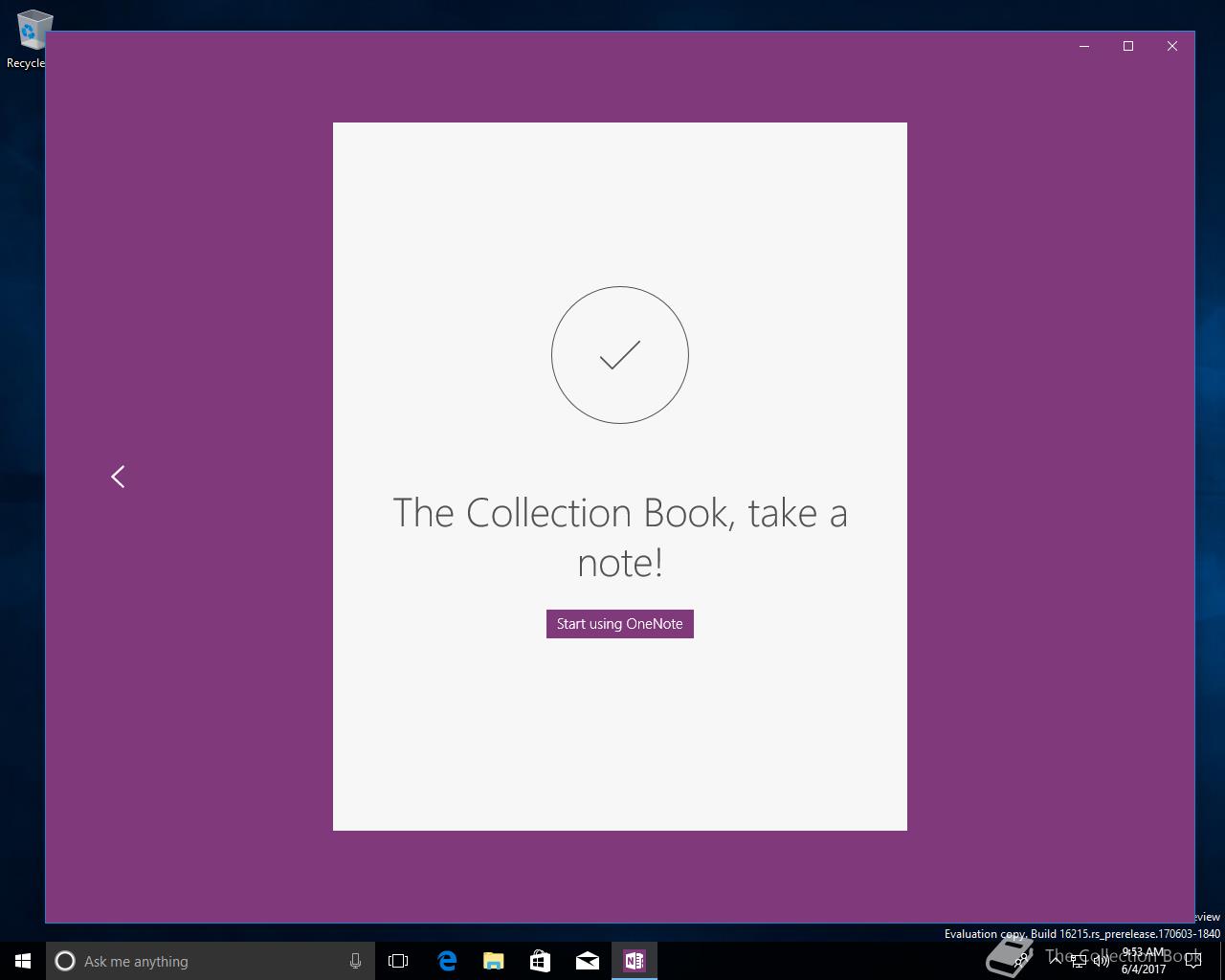Image resolution: width=1225 pixels, height=980 pixels.
Task: Launch Microsoft Edge from the taskbar
Action: pyautogui.click(x=447, y=961)
